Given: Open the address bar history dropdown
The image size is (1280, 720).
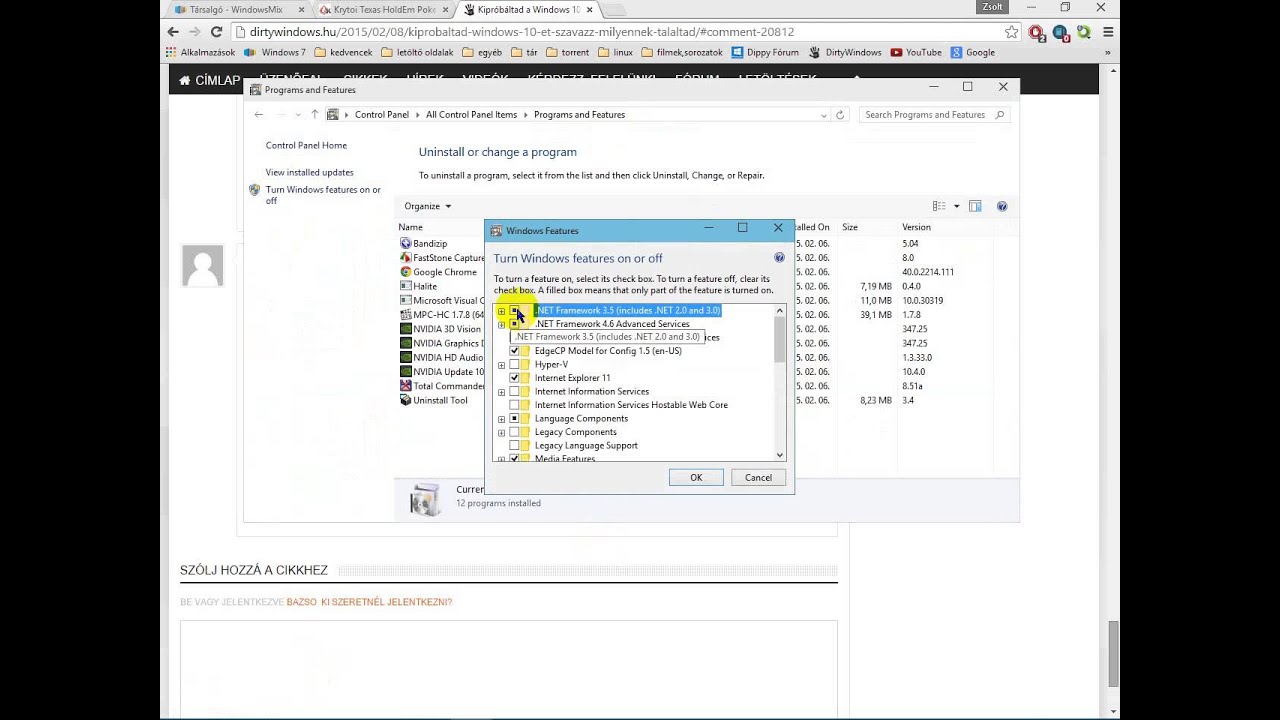Looking at the screenshot, I should point(824,115).
